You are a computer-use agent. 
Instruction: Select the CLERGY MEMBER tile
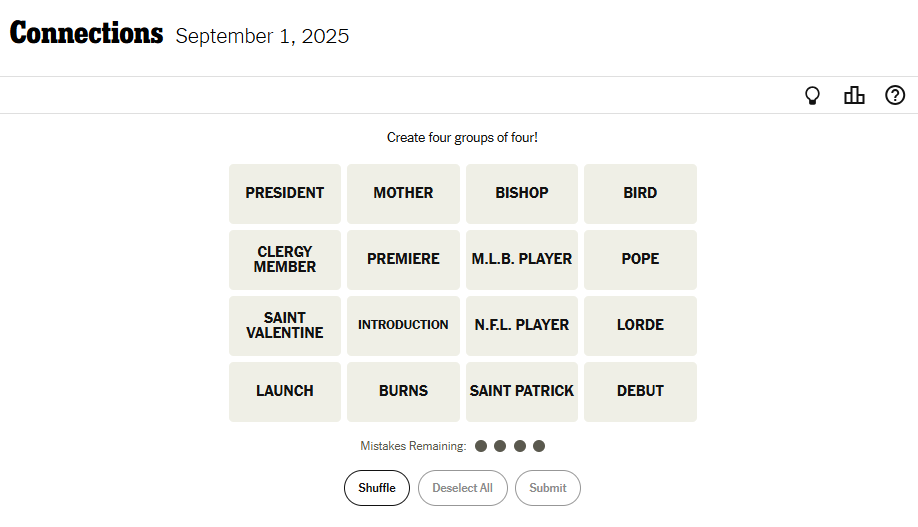285,259
